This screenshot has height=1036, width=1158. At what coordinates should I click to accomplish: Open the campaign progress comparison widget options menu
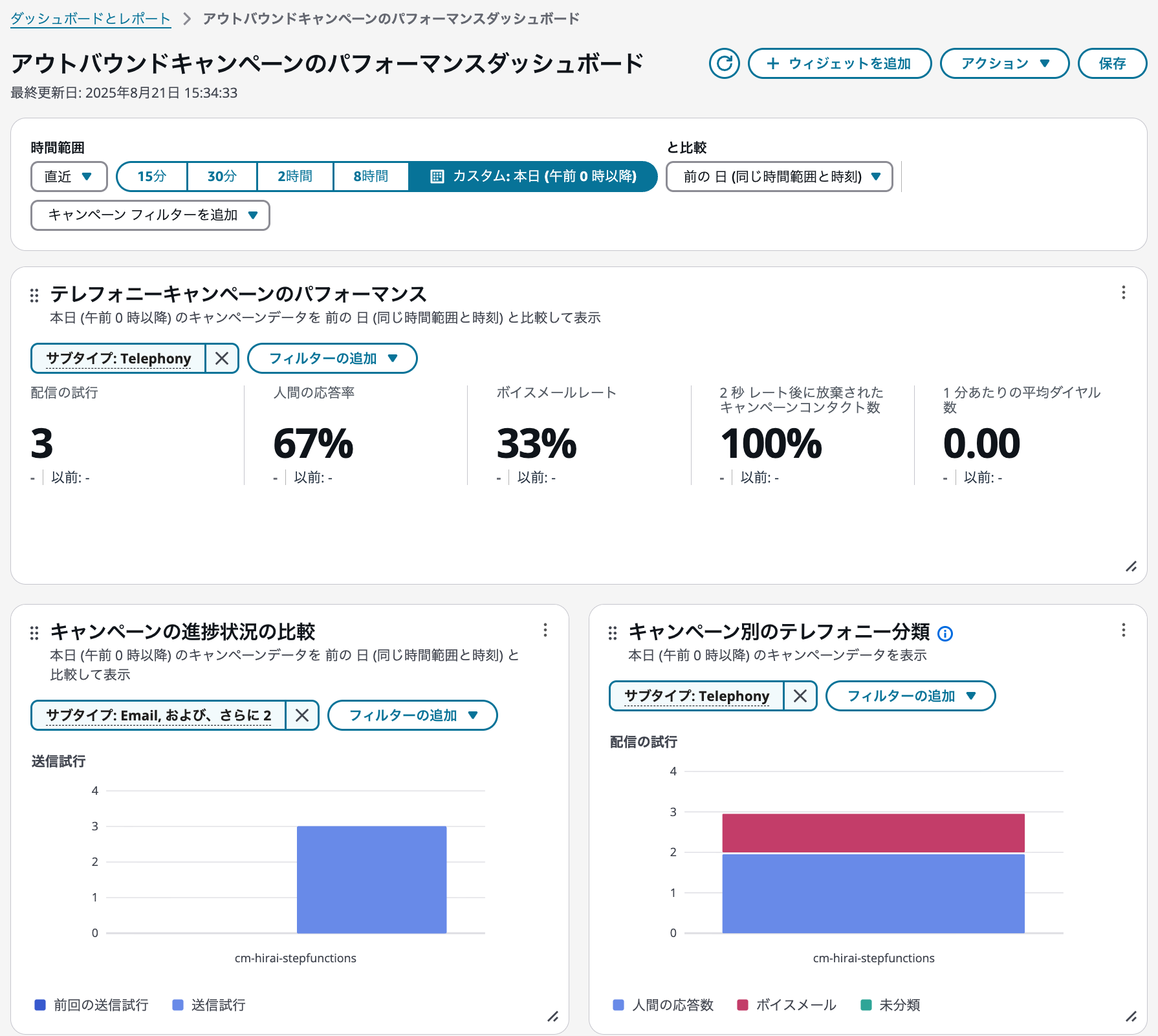[545, 631]
